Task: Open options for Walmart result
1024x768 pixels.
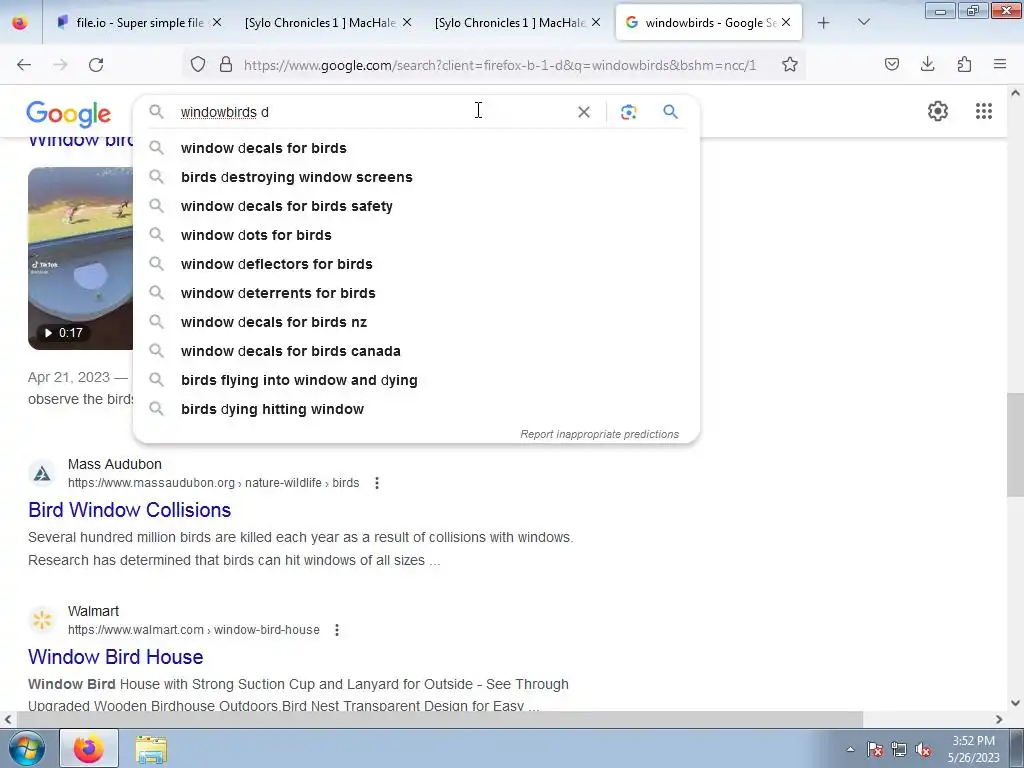Action: click(337, 630)
